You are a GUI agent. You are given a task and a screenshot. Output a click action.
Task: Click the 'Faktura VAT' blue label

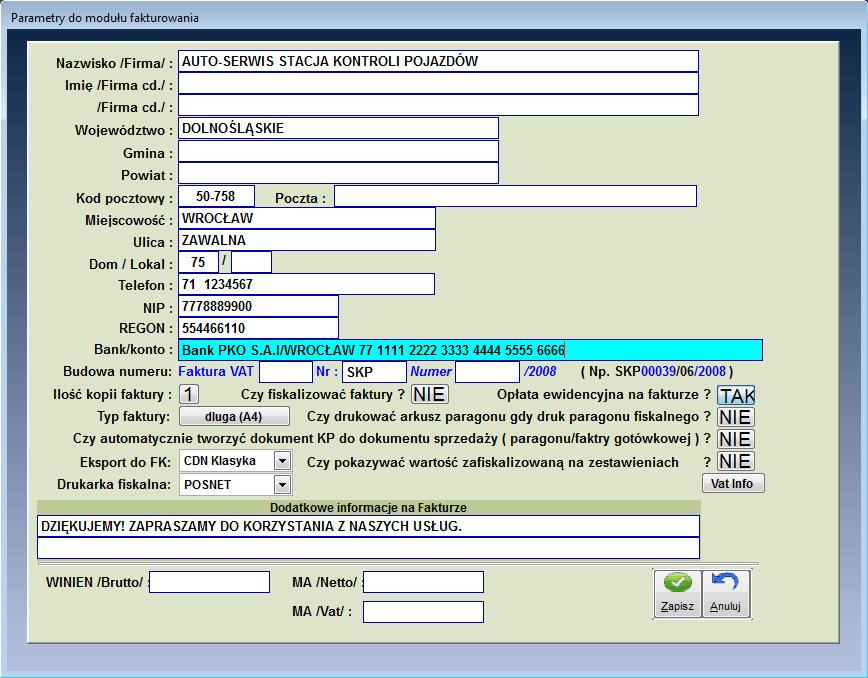coord(216,371)
